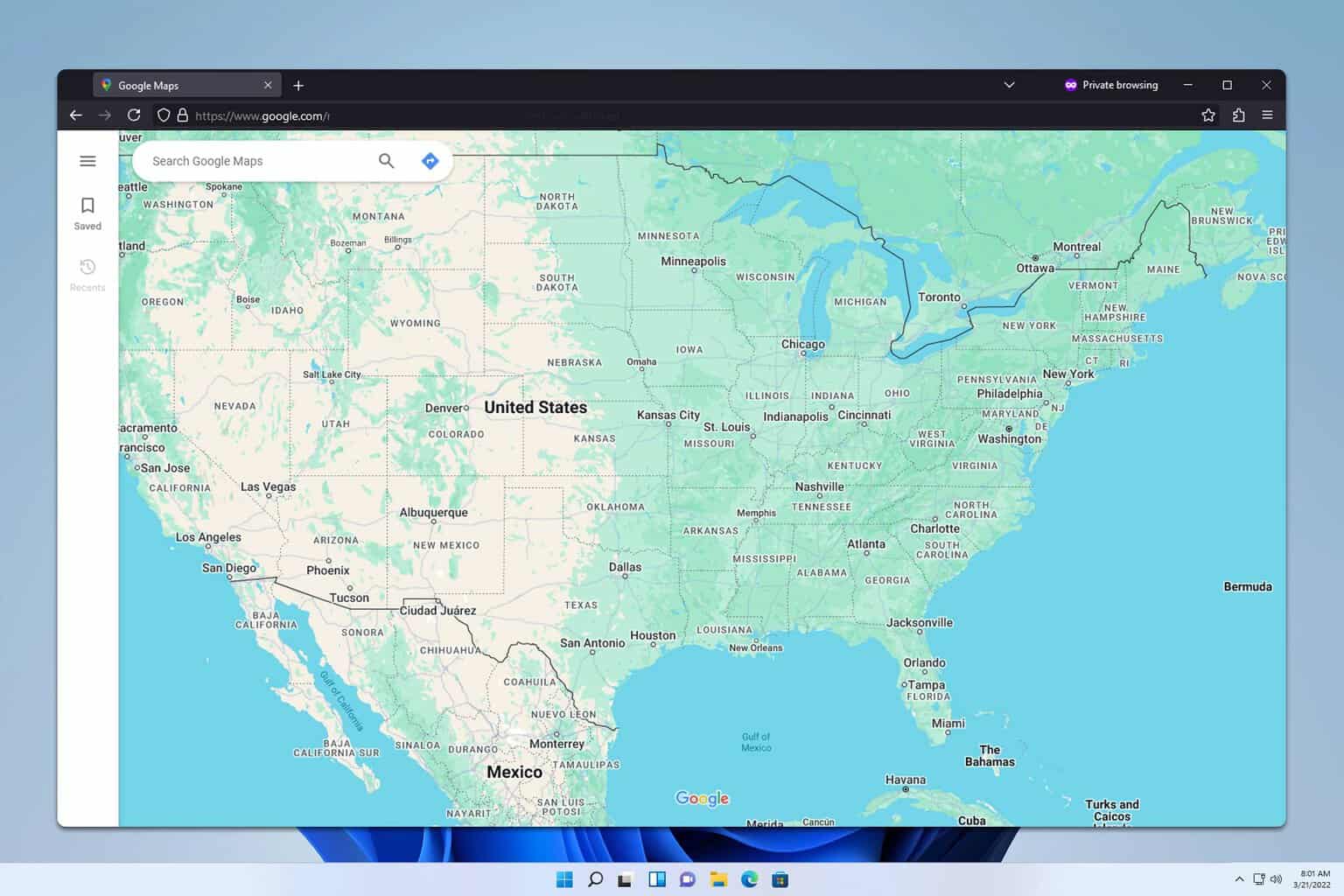
Task: Open the Saved places panel
Action: click(x=87, y=213)
